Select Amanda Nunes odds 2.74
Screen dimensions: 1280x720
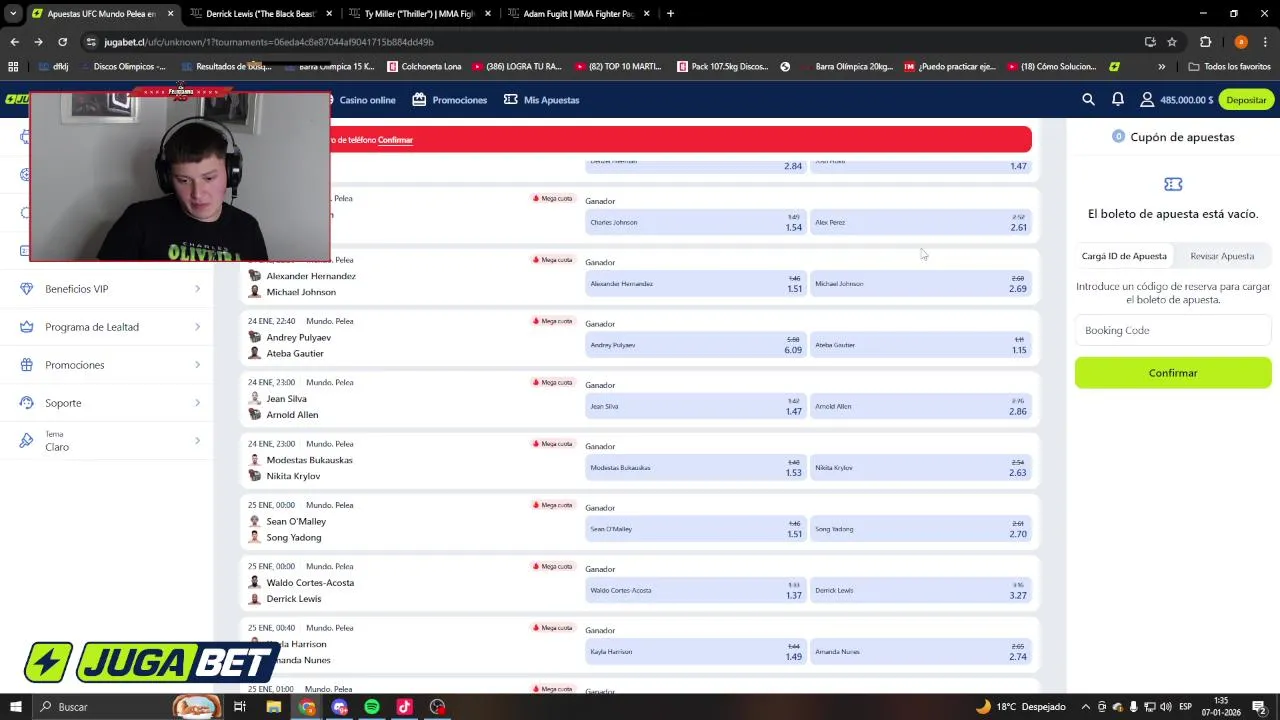(920, 652)
